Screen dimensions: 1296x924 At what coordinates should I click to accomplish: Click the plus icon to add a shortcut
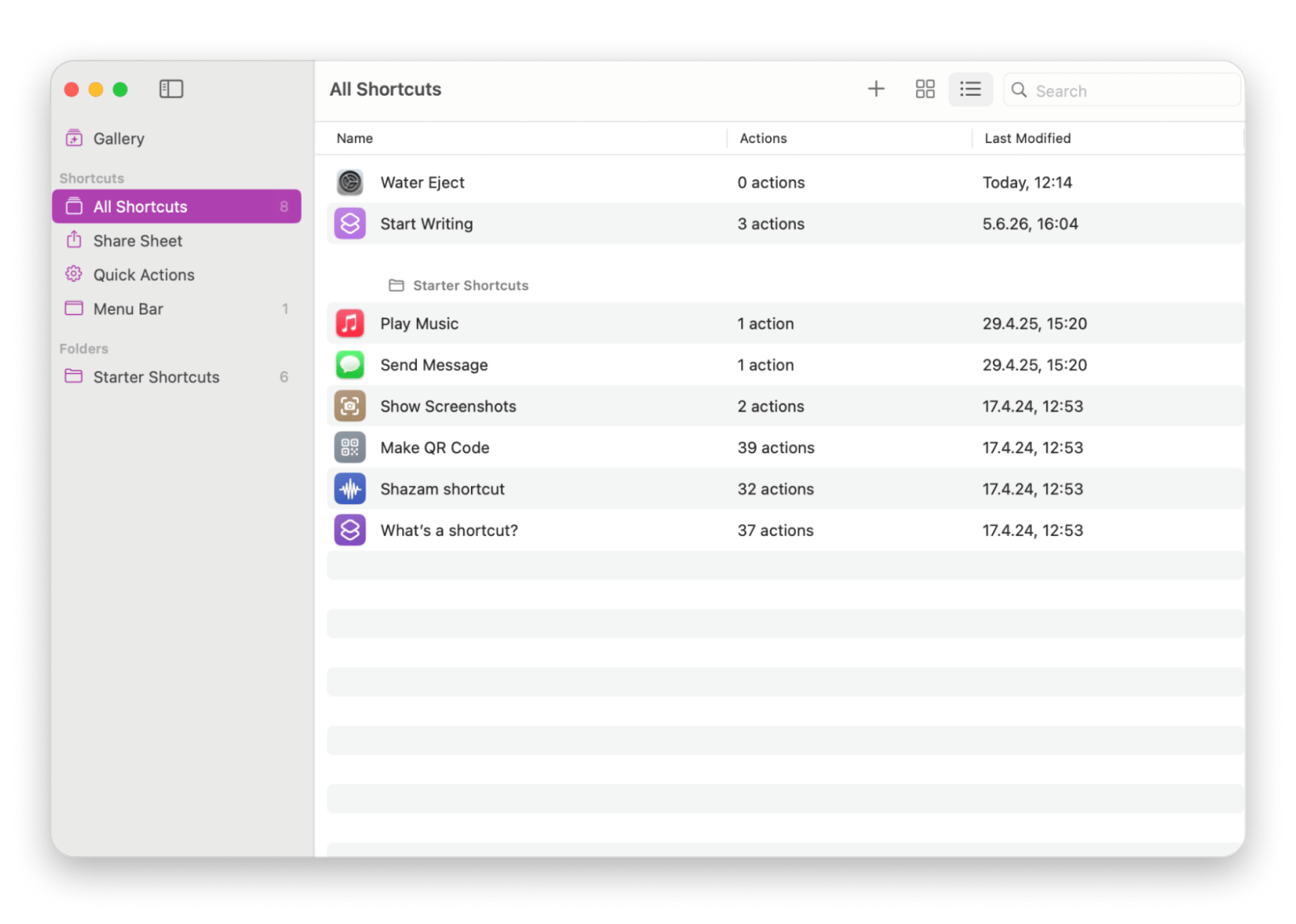pos(876,89)
